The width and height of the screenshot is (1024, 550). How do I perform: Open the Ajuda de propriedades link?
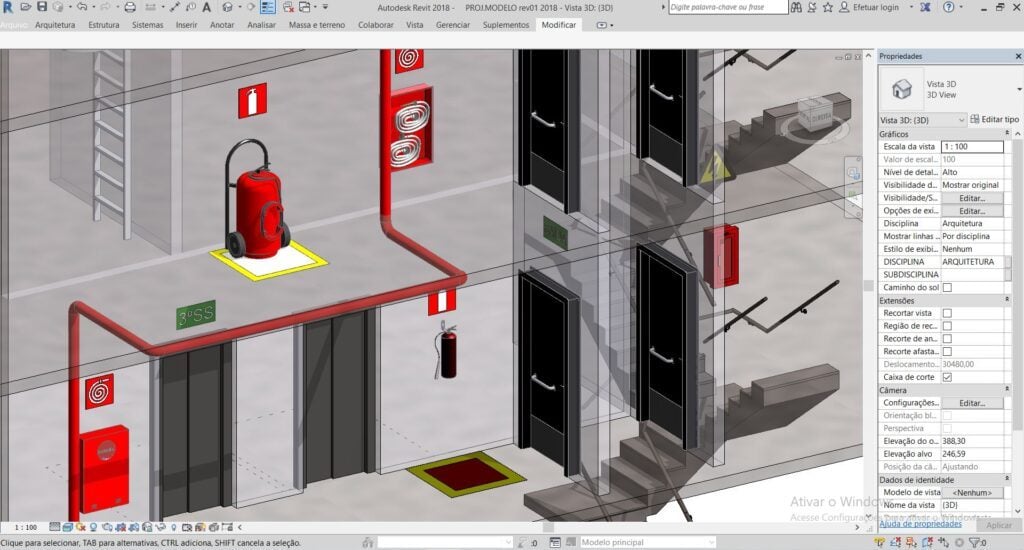pyautogui.click(x=920, y=524)
